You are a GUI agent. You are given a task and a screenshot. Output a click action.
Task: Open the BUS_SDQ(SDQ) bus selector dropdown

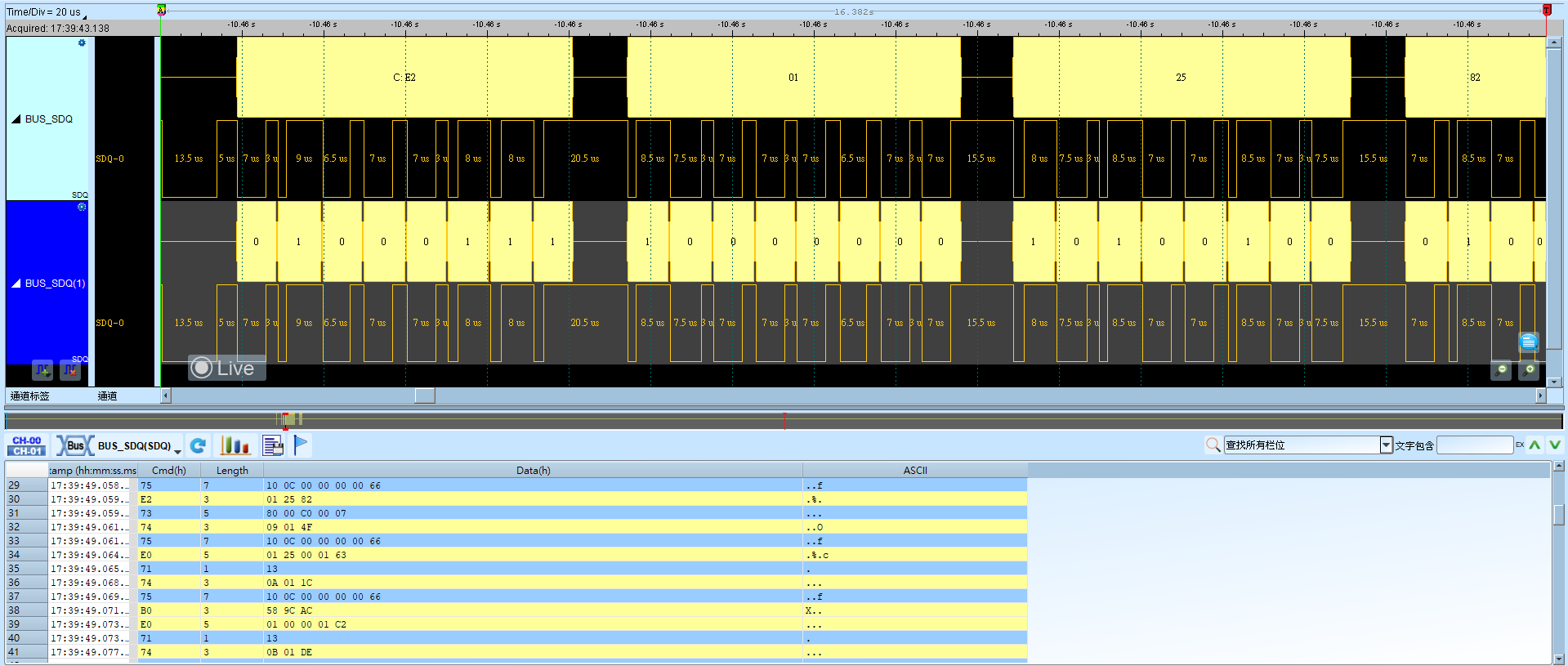click(177, 450)
